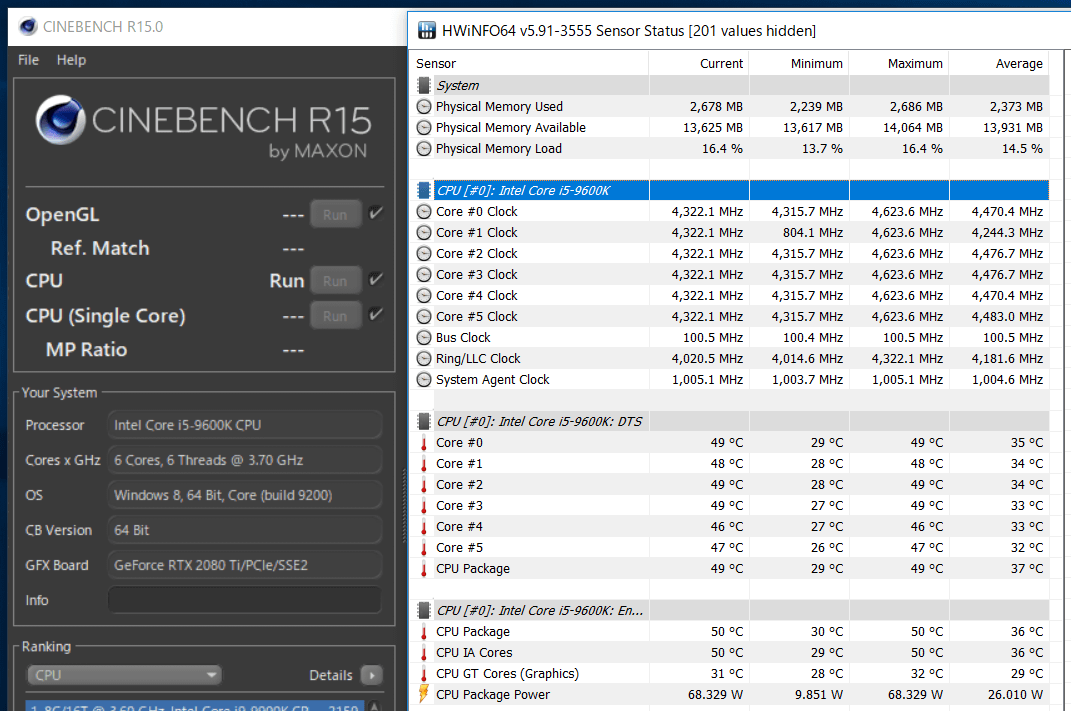Click the Minimum column header
This screenshot has height=711, width=1071.
click(799, 64)
